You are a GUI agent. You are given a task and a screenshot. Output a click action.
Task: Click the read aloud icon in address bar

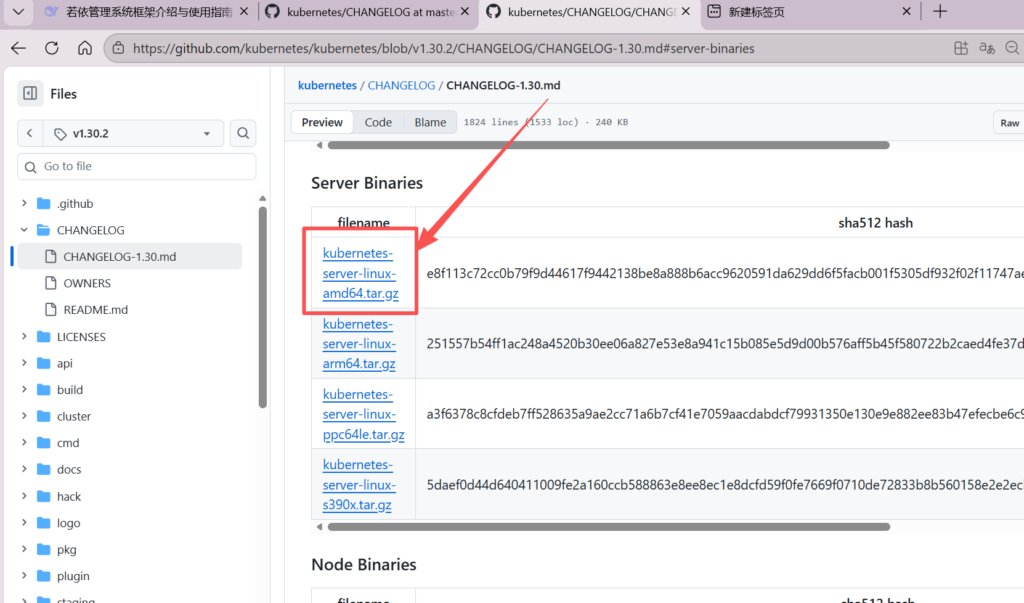[987, 48]
